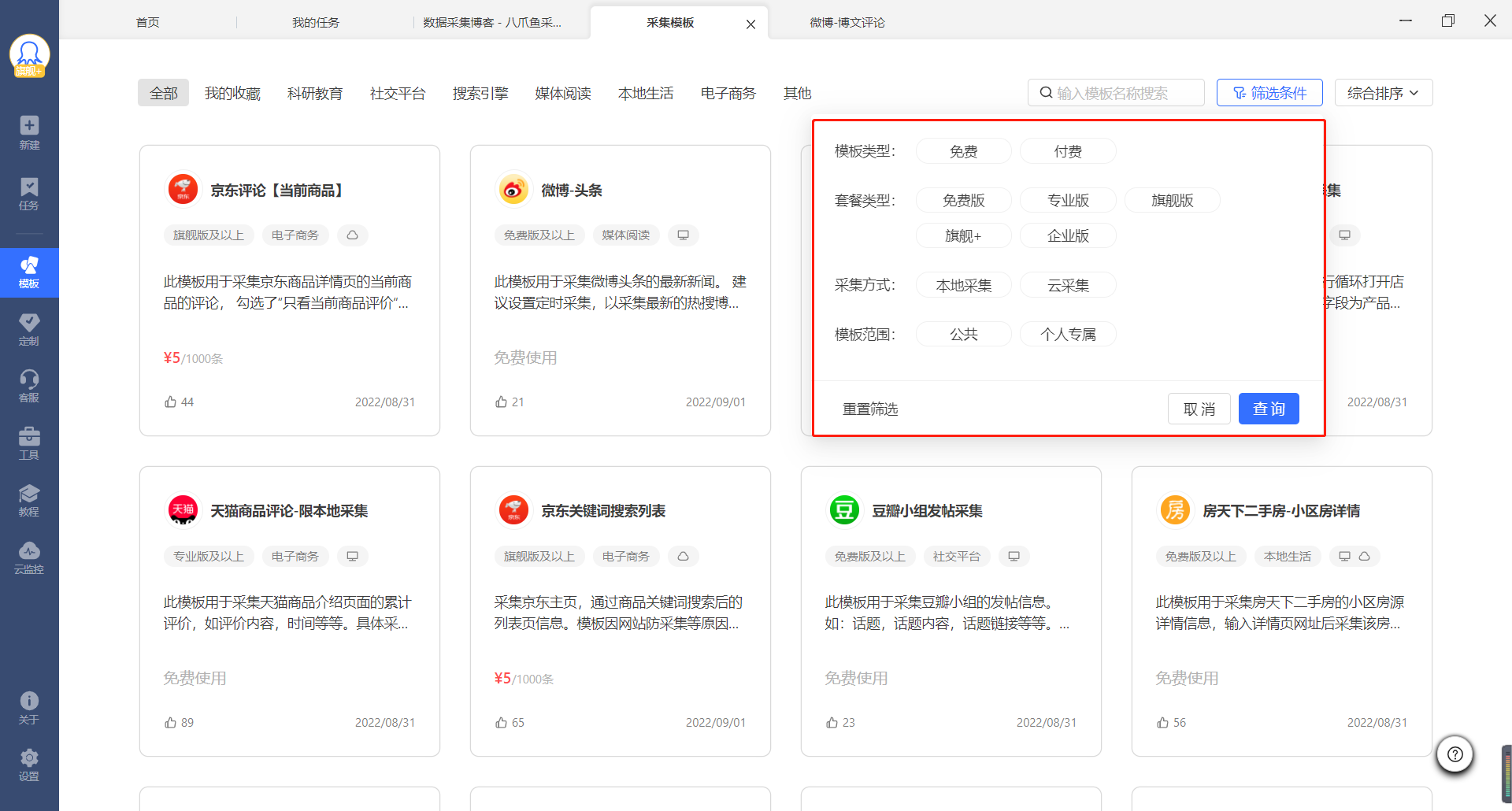This screenshot has width=1512, height=811.
Task: Toggle the 云采集 collection method filter
Action: point(1068,285)
